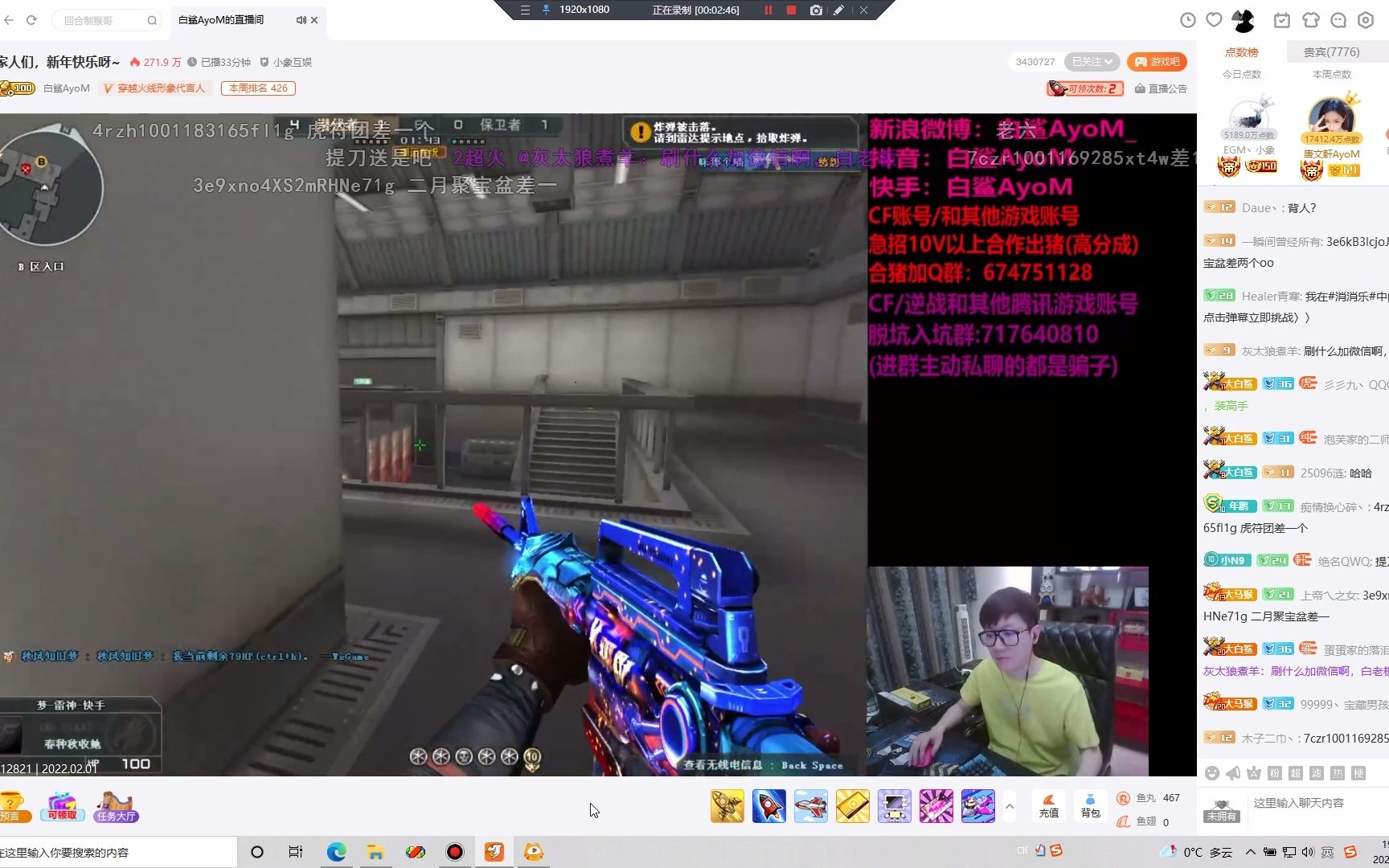
Task: Open File Explorer from taskbar
Action: pyautogui.click(x=375, y=852)
